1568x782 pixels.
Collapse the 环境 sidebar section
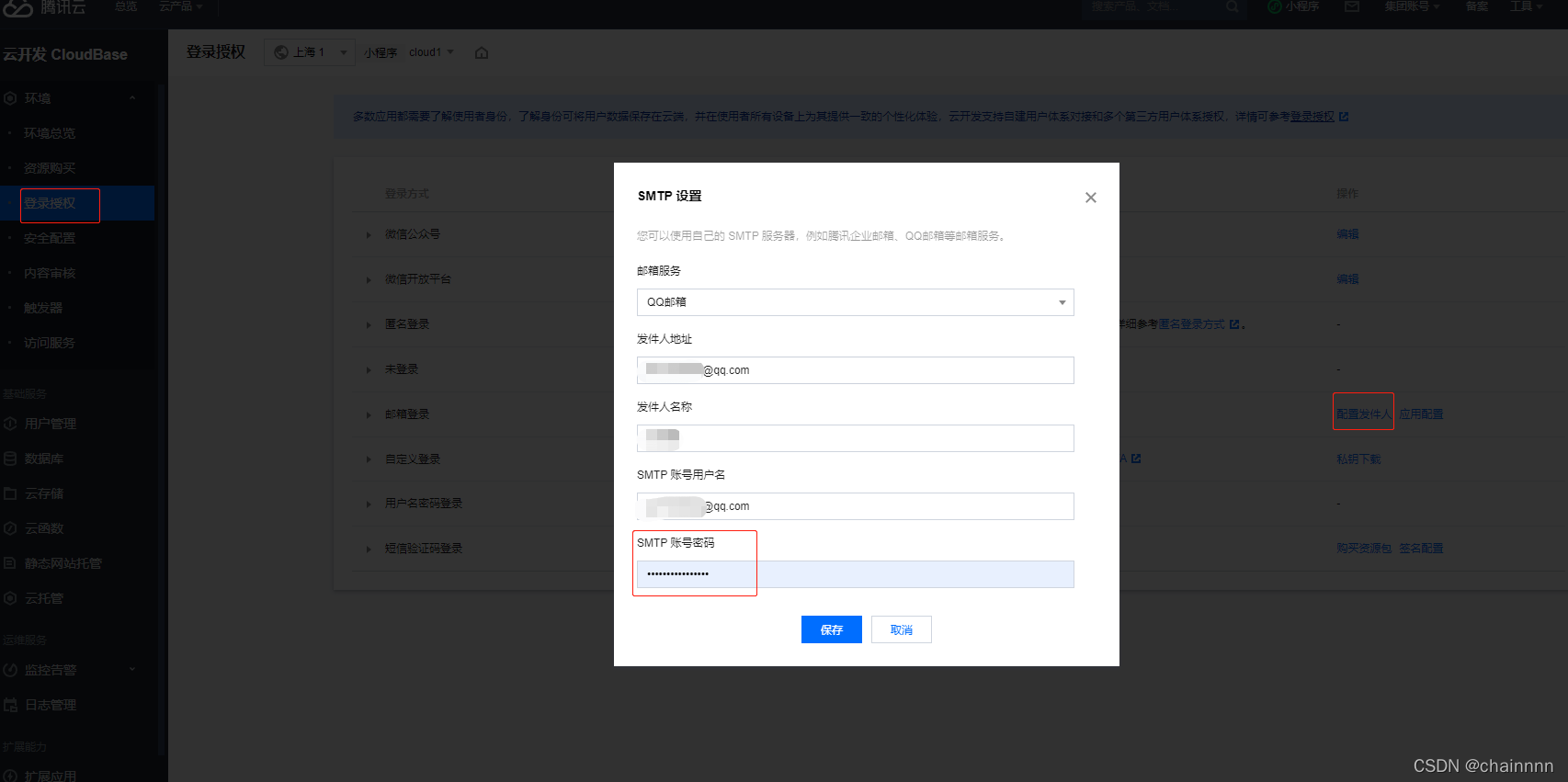pyautogui.click(x=132, y=98)
